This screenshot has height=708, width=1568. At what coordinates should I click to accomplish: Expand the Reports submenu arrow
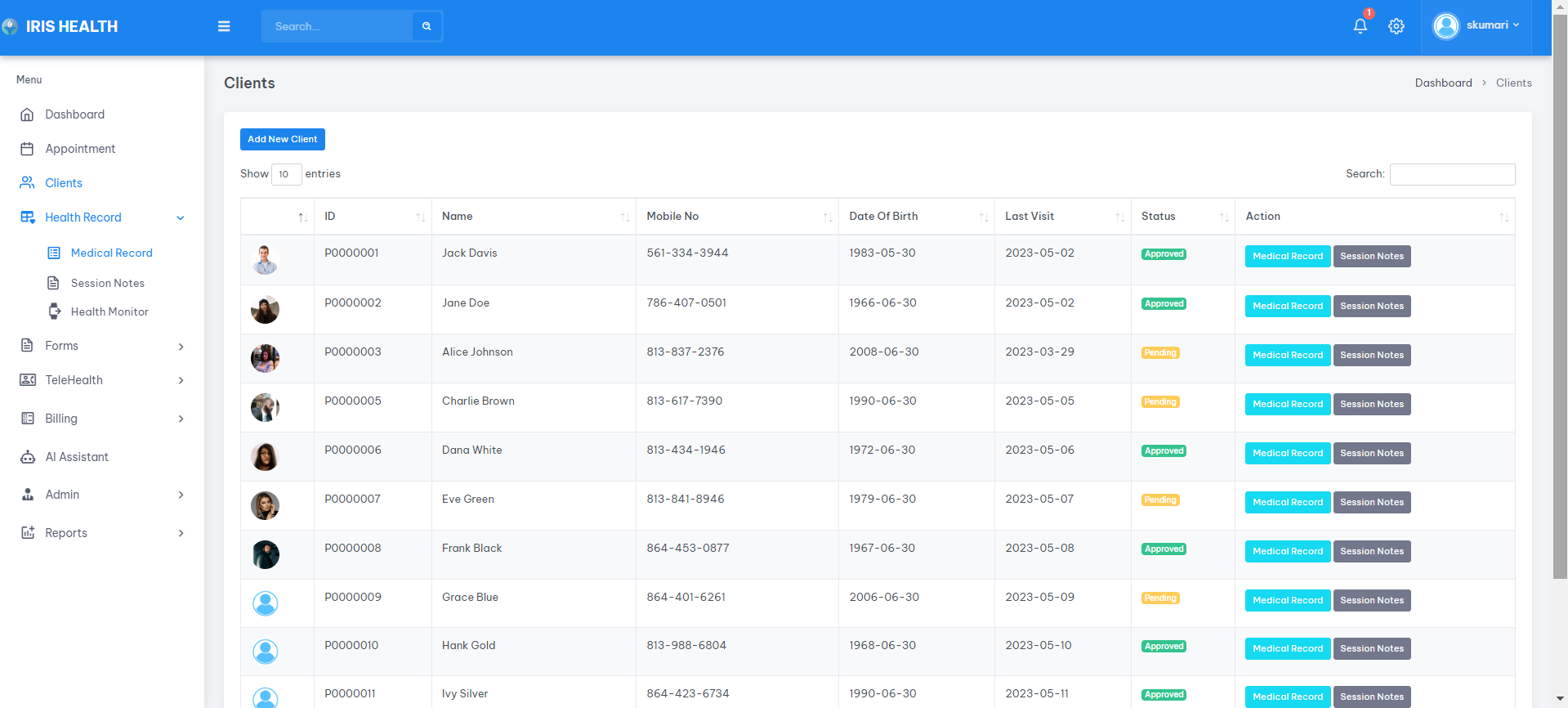tap(181, 533)
